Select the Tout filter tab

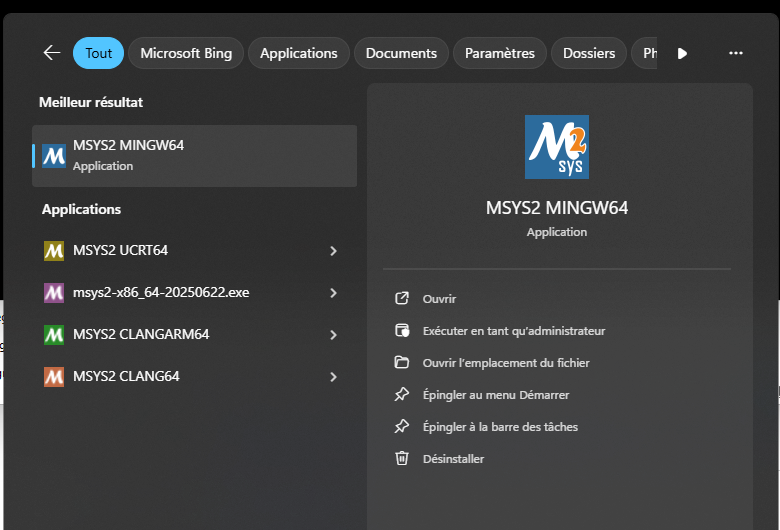[98, 53]
